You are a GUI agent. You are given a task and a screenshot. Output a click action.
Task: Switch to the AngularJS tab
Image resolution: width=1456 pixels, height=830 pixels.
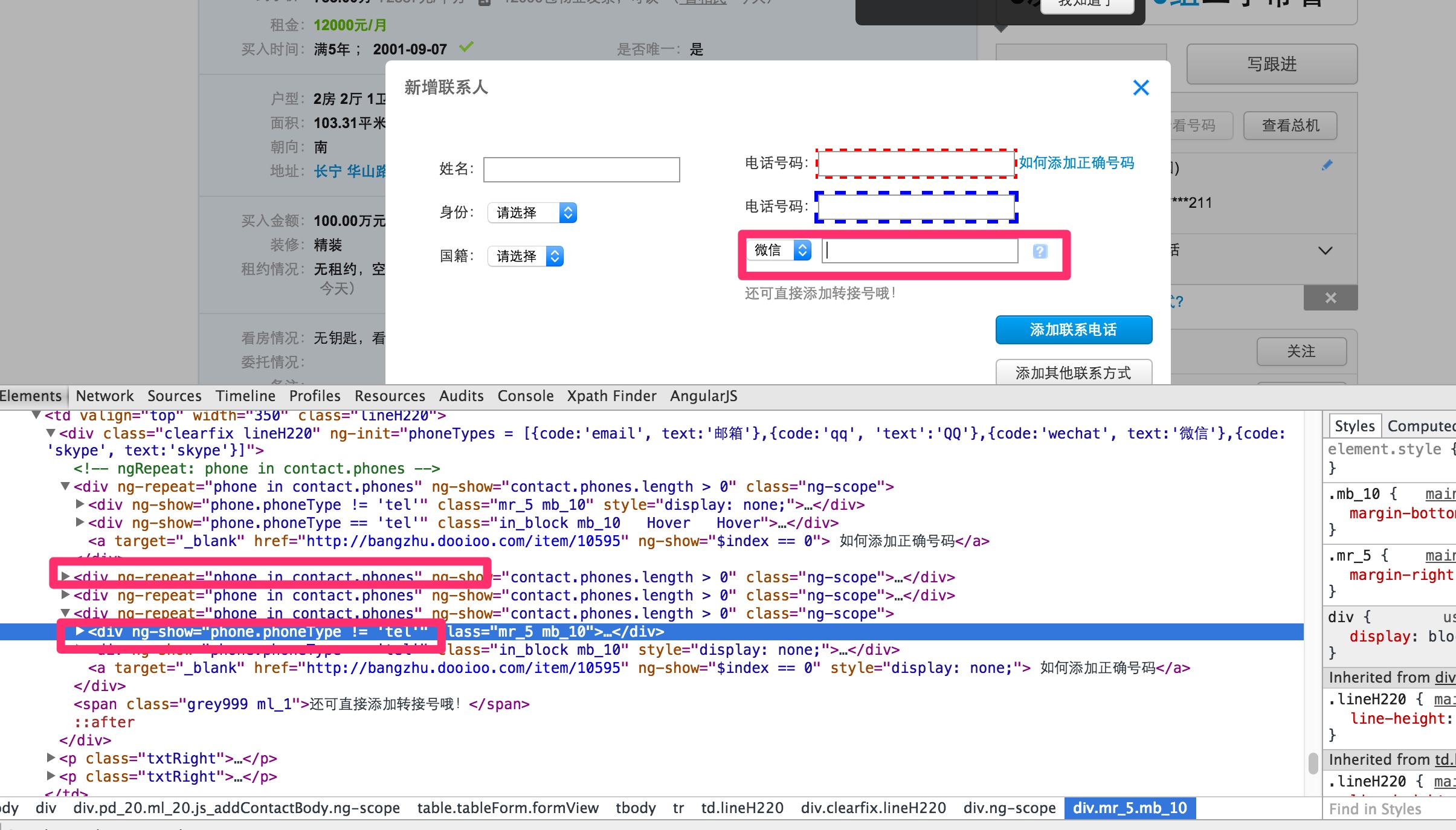click(x=704, y=396)
